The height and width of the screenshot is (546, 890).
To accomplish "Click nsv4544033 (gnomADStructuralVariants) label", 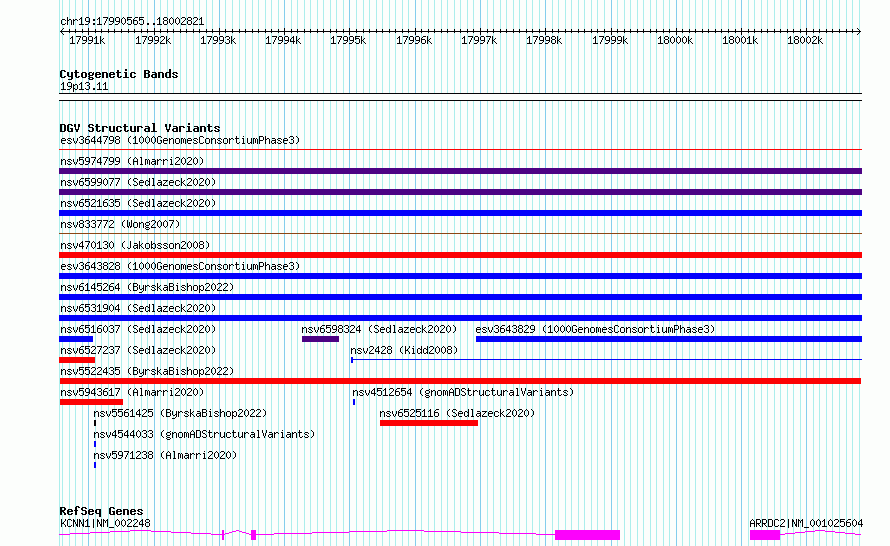I will pos(204,434).
